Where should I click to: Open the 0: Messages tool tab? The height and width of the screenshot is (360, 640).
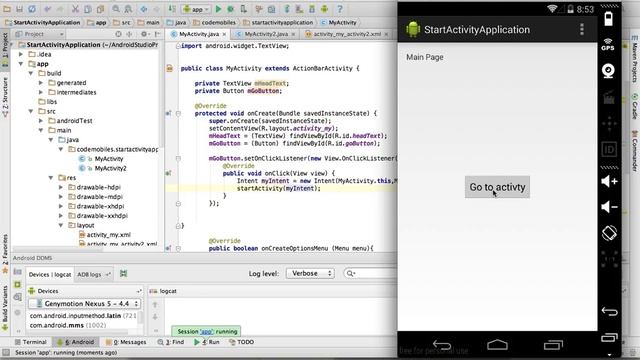(126, 342)
